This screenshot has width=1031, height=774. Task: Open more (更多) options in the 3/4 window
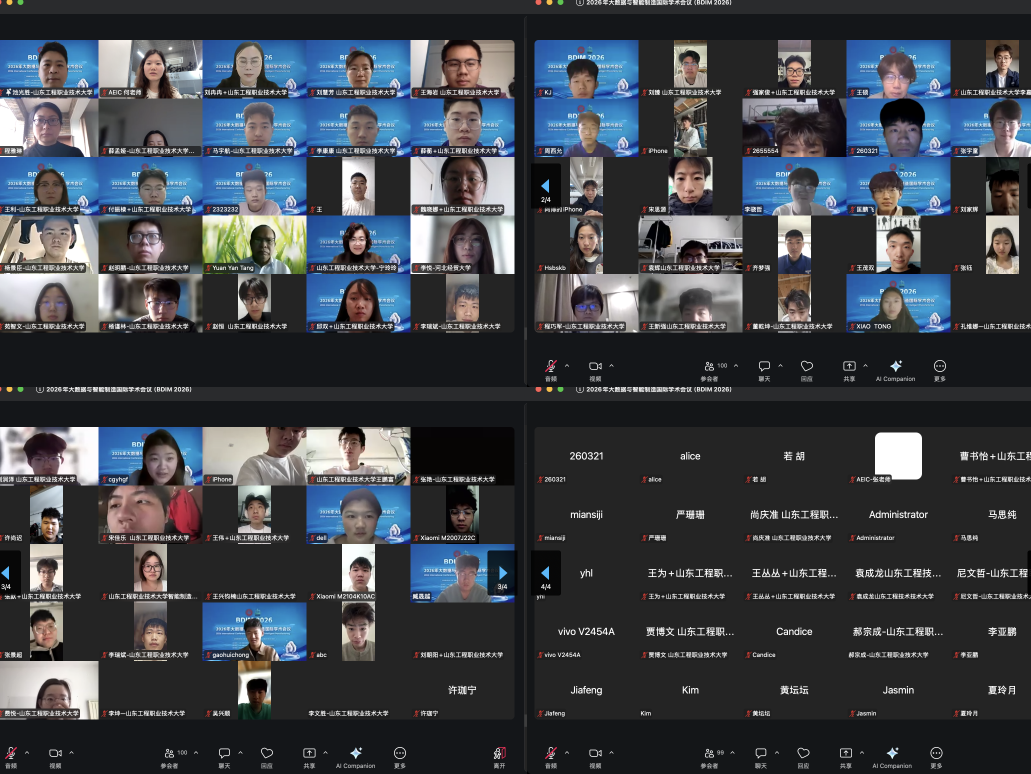point(400,754)
